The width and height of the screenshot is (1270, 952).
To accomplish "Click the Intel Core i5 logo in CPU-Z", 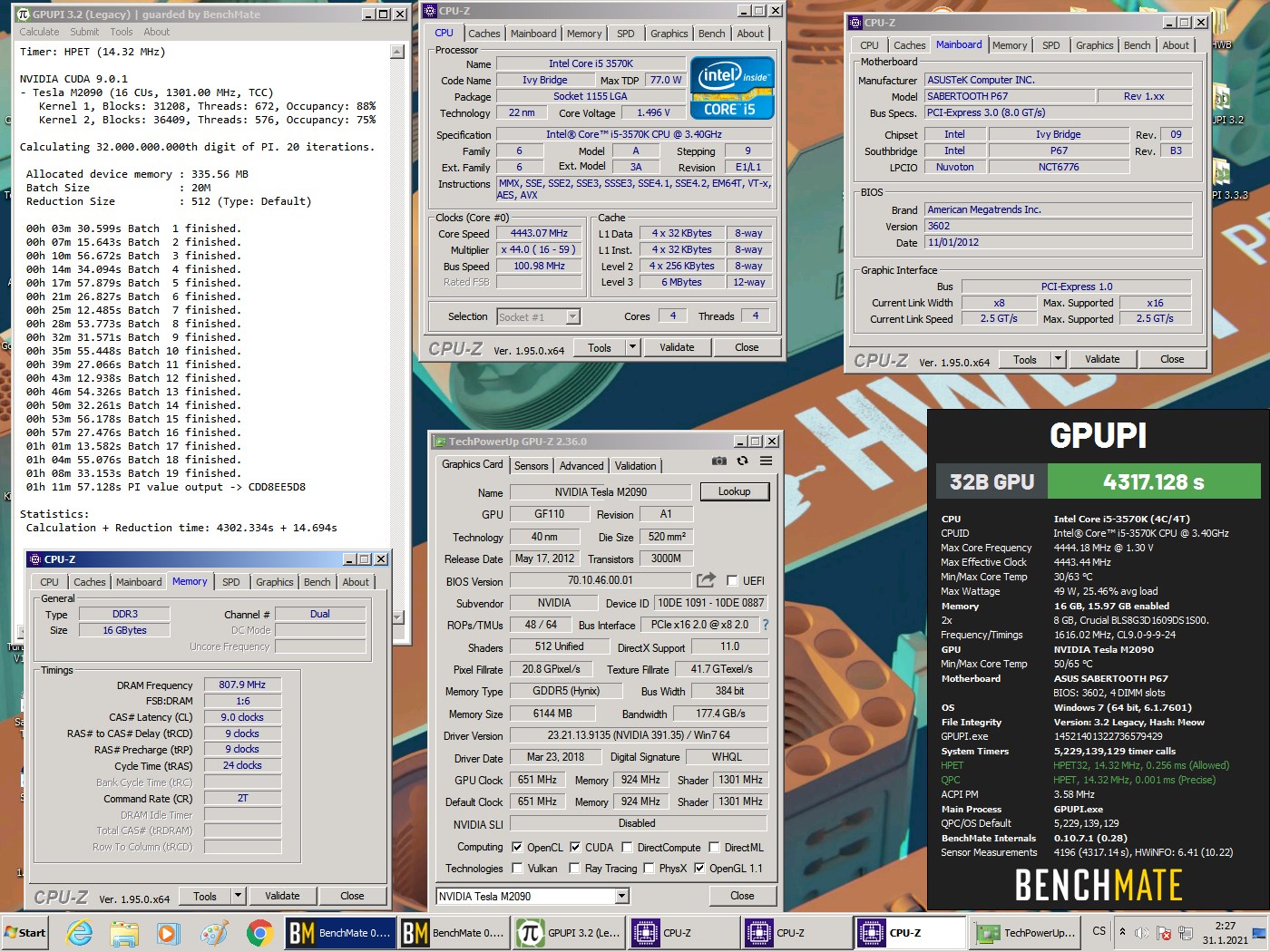I will point(732,88).
